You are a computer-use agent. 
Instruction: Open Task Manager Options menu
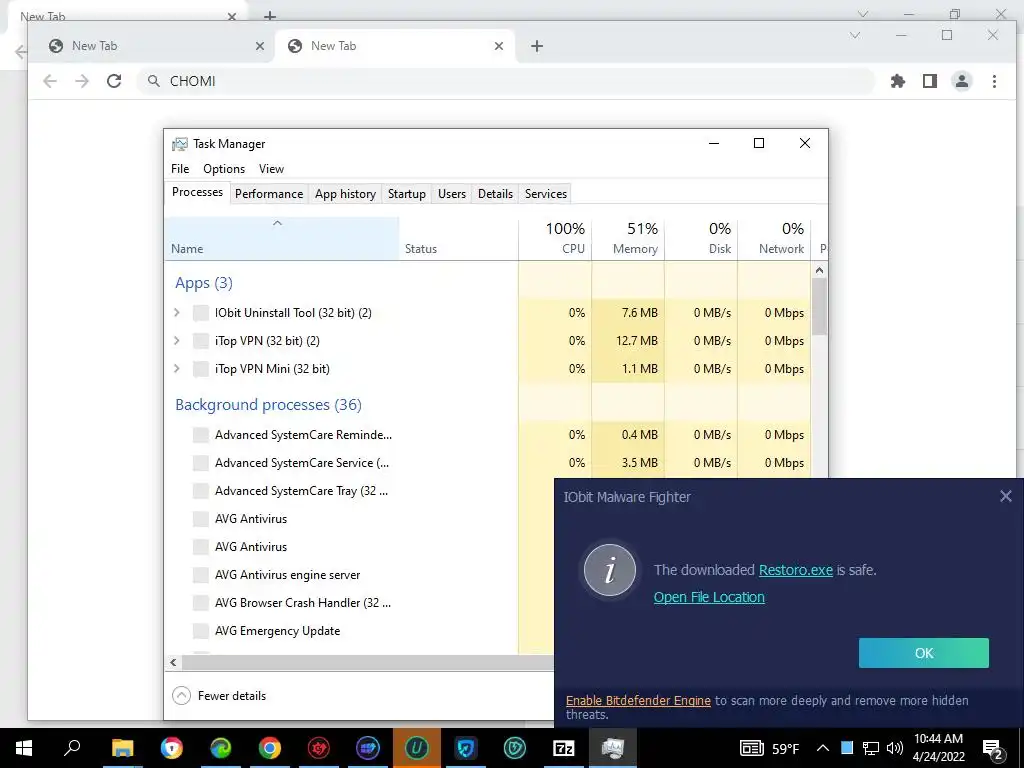[x=224, y=168]
